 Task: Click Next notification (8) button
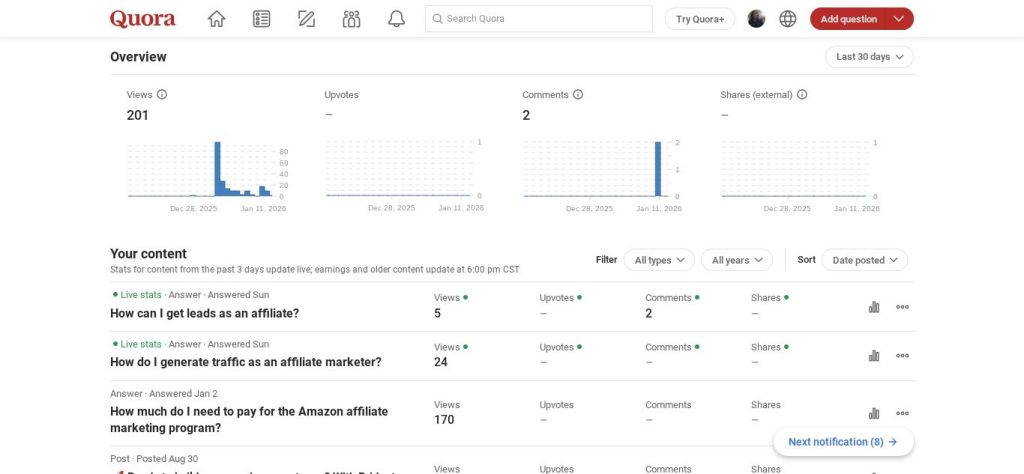click(x=842, y=442)
